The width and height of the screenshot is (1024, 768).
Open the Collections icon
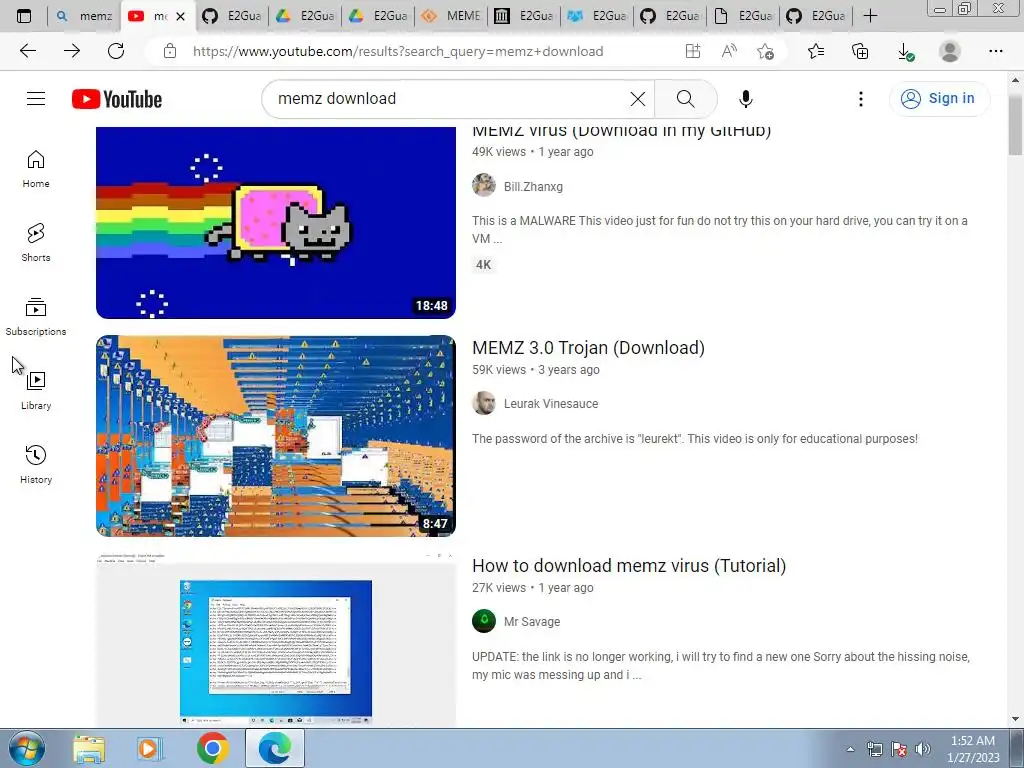pyautogui.click(x=860, y=51)
